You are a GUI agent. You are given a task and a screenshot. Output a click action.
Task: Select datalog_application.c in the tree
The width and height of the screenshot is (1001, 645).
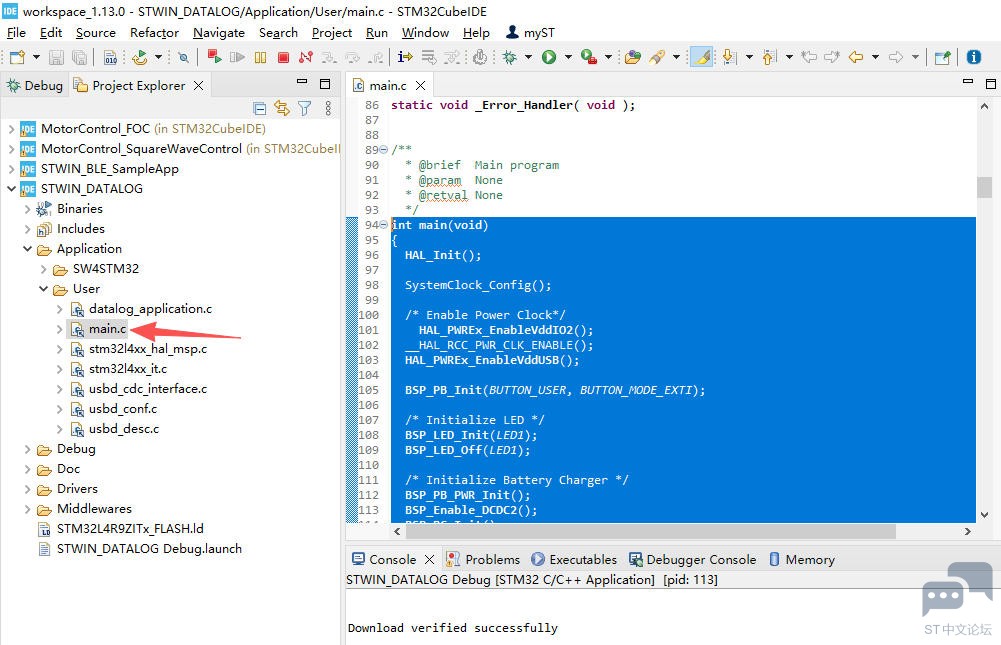pos(150,309)
